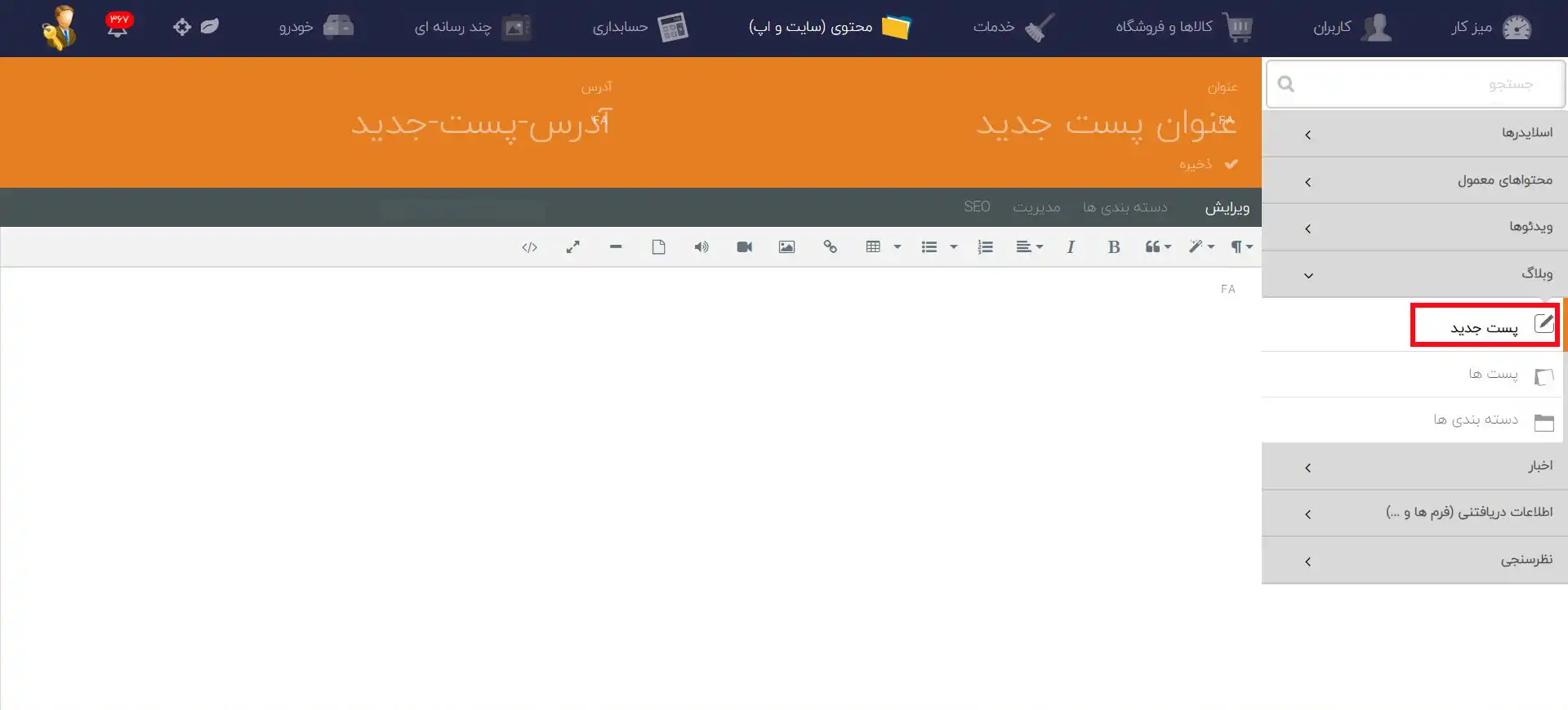Insert an image via the picture icon

pyautogui.click(x=786, y=247)
